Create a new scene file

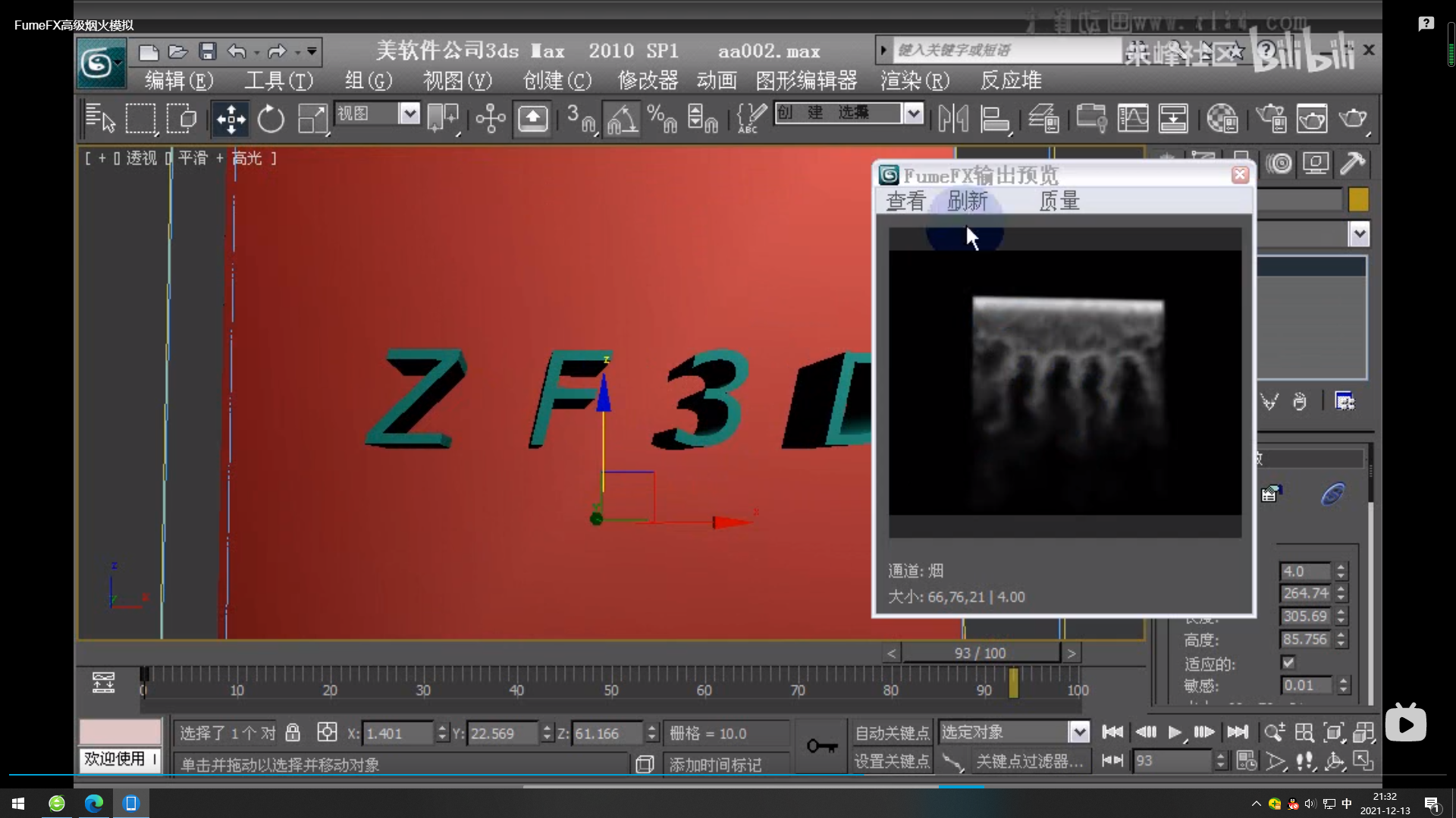149,52
